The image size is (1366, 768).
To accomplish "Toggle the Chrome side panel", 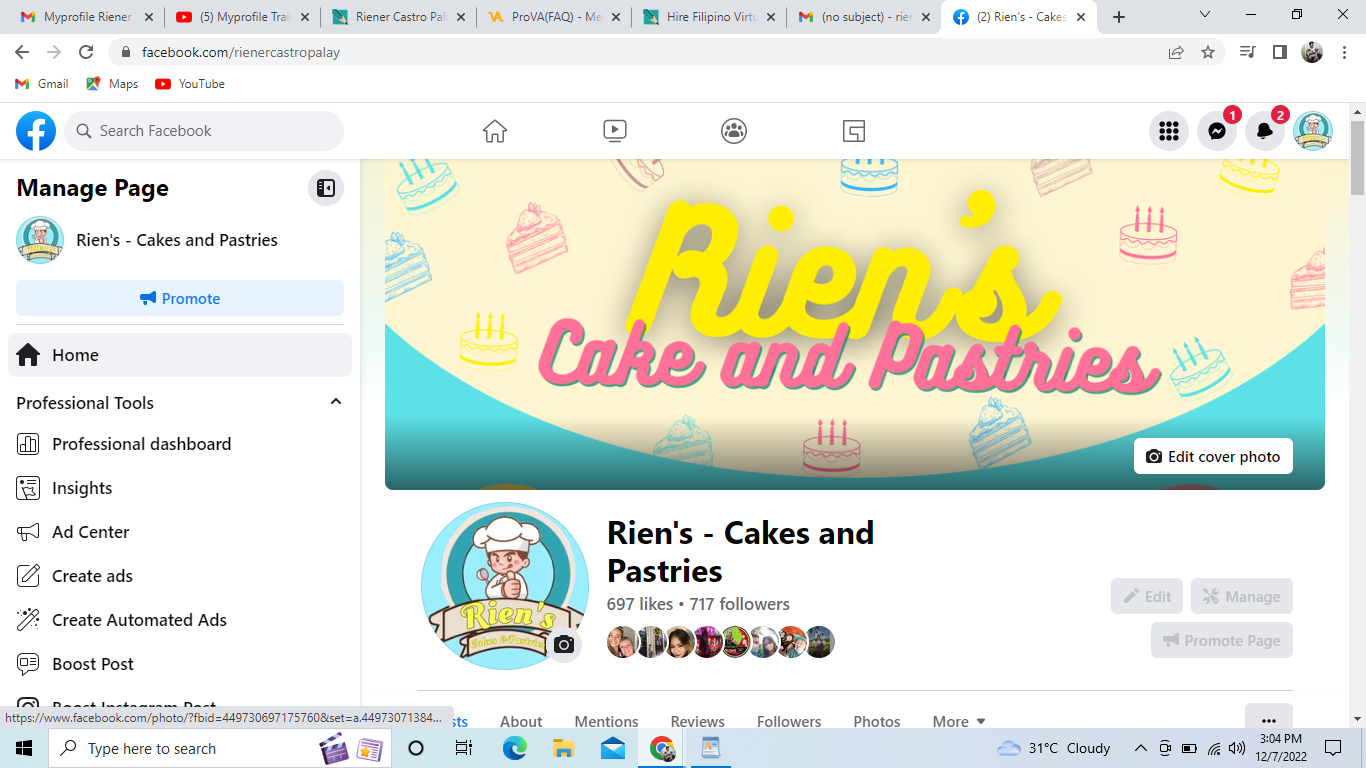I will point(1279,52).
